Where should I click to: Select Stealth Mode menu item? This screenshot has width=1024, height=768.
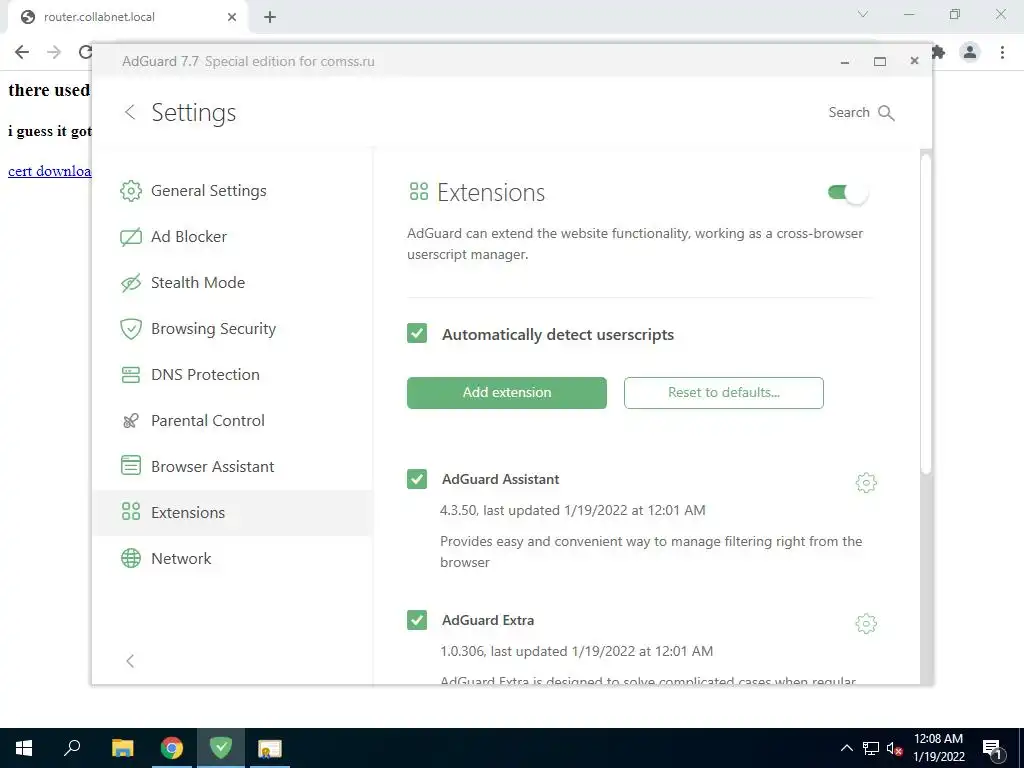coord(232,283)
